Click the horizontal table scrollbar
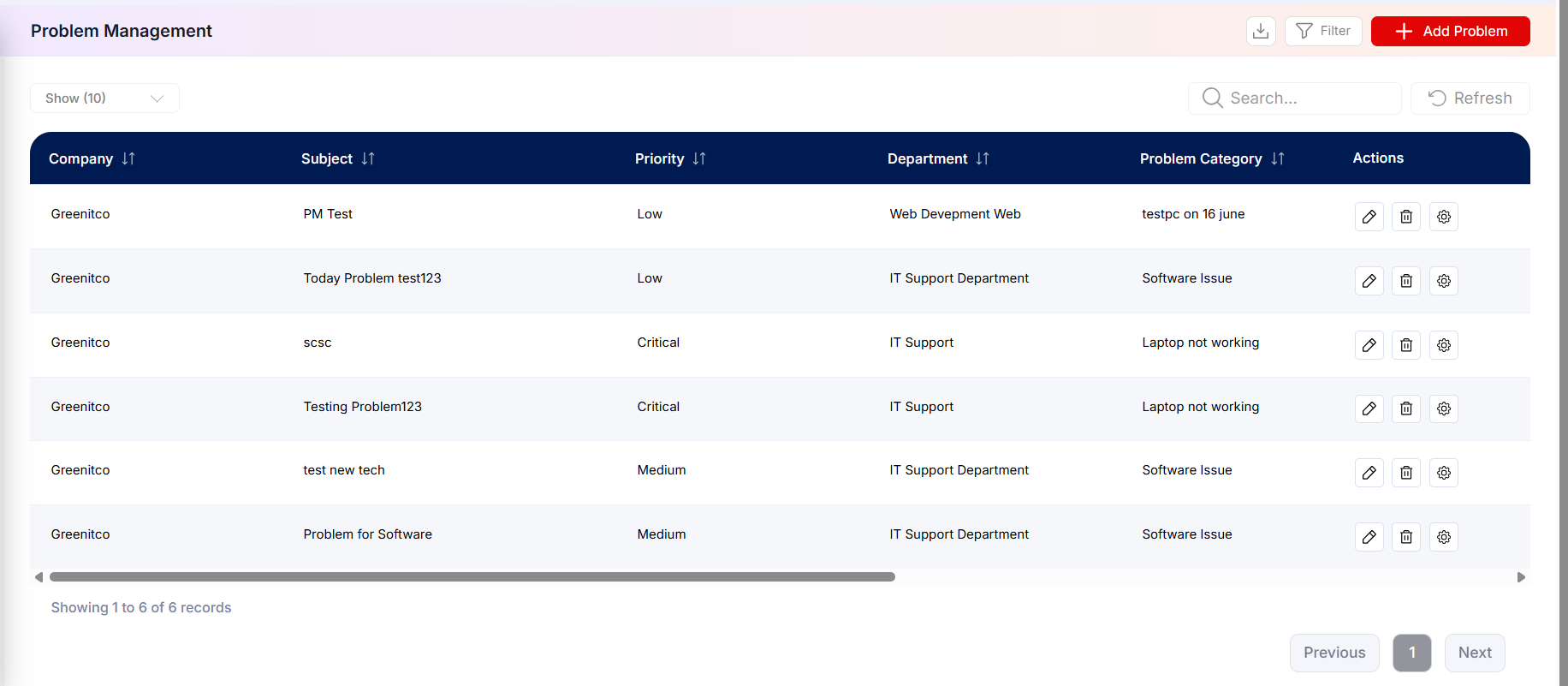Viewport: 1568px width, 686px height. (472, 577)
